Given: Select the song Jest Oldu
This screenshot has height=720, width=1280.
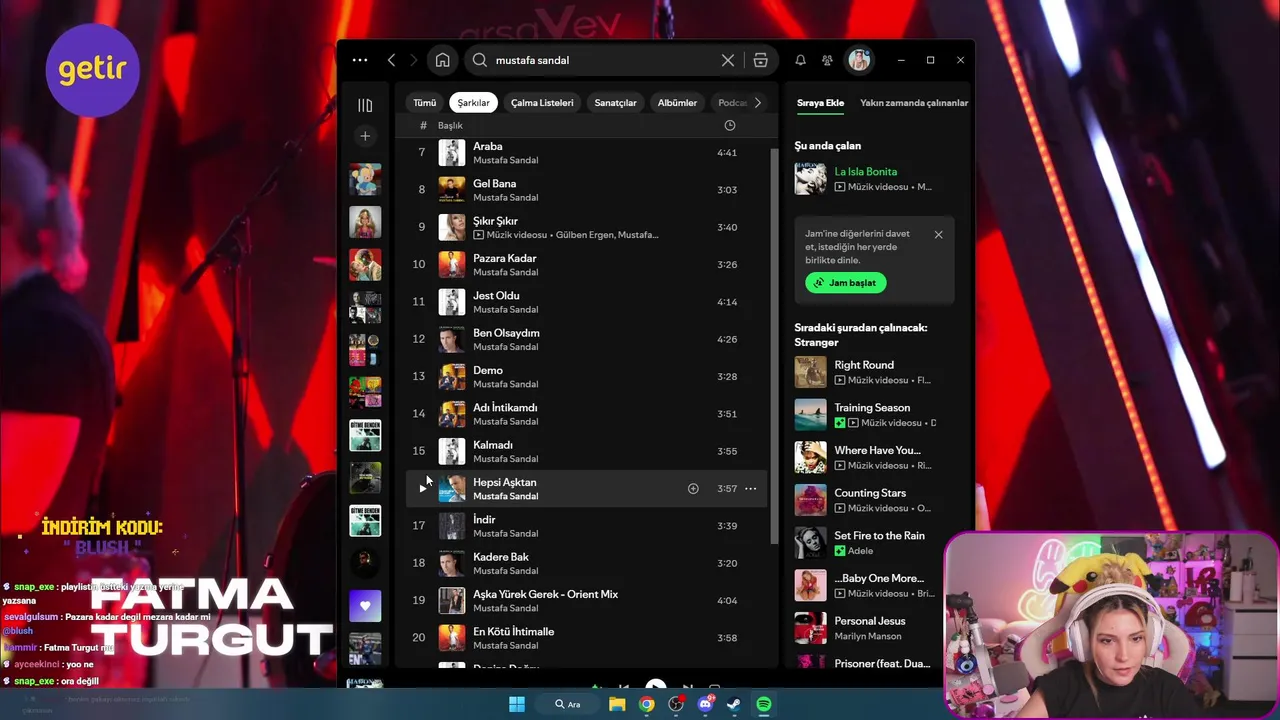Looking at the screenshot, I should pos(586,302).
